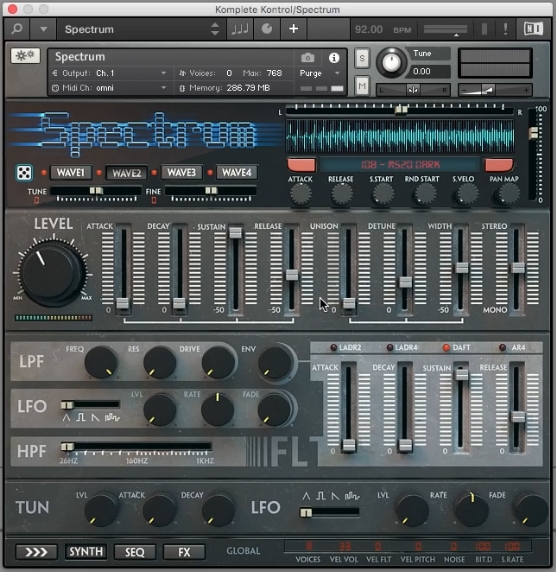Open the Purge dropdown menu

(320, 73)
